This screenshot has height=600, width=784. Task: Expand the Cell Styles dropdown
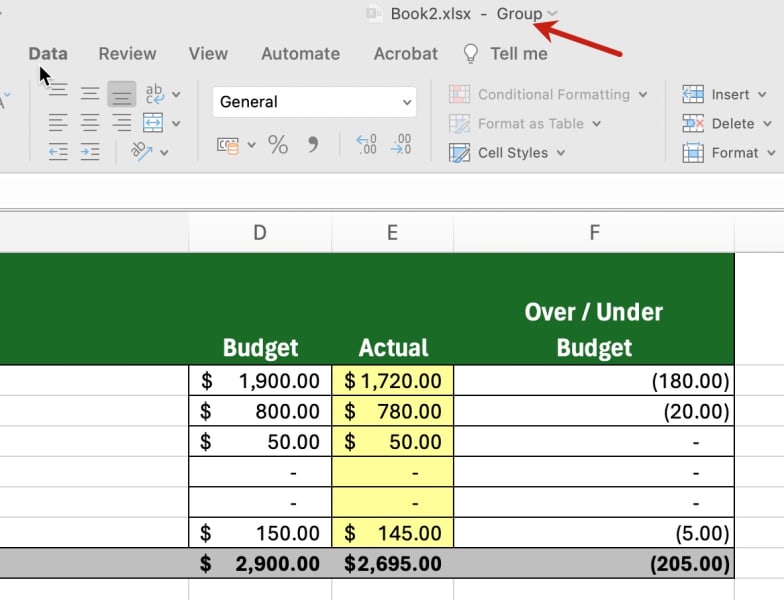click(561, 153)
